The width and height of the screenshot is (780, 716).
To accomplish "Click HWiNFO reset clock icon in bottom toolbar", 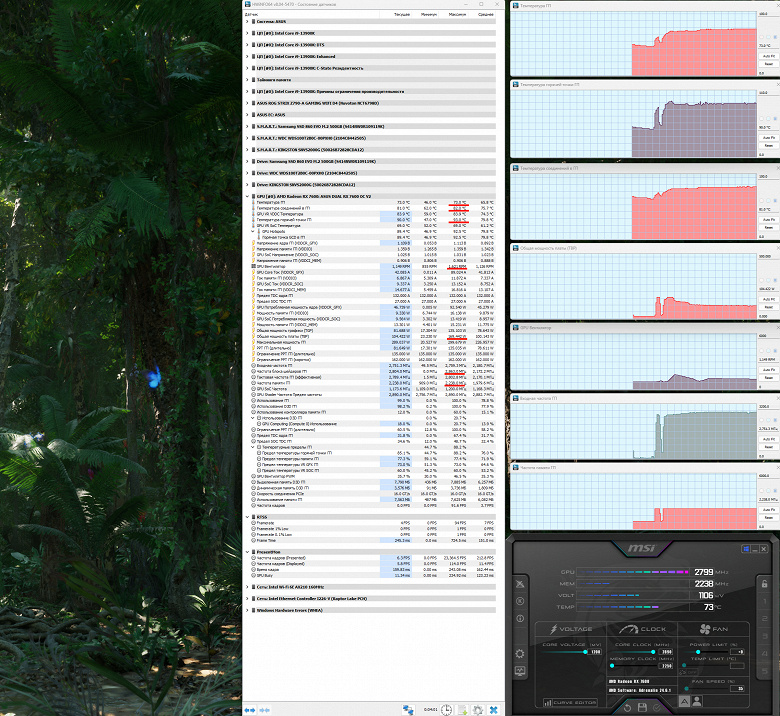I will tap(446, 710).
